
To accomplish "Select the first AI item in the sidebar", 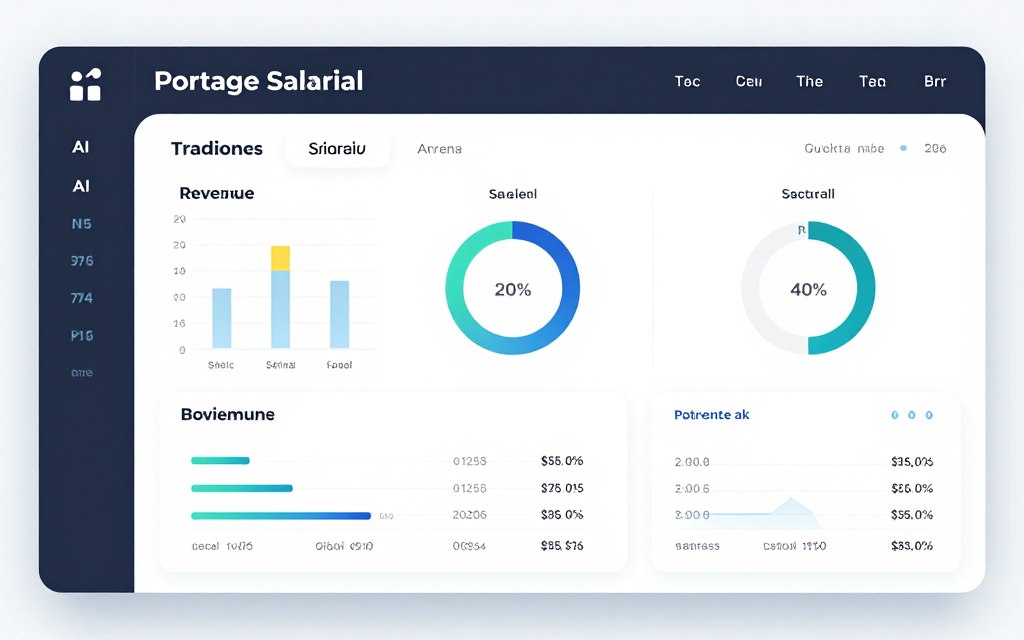I will coord(81,147).
